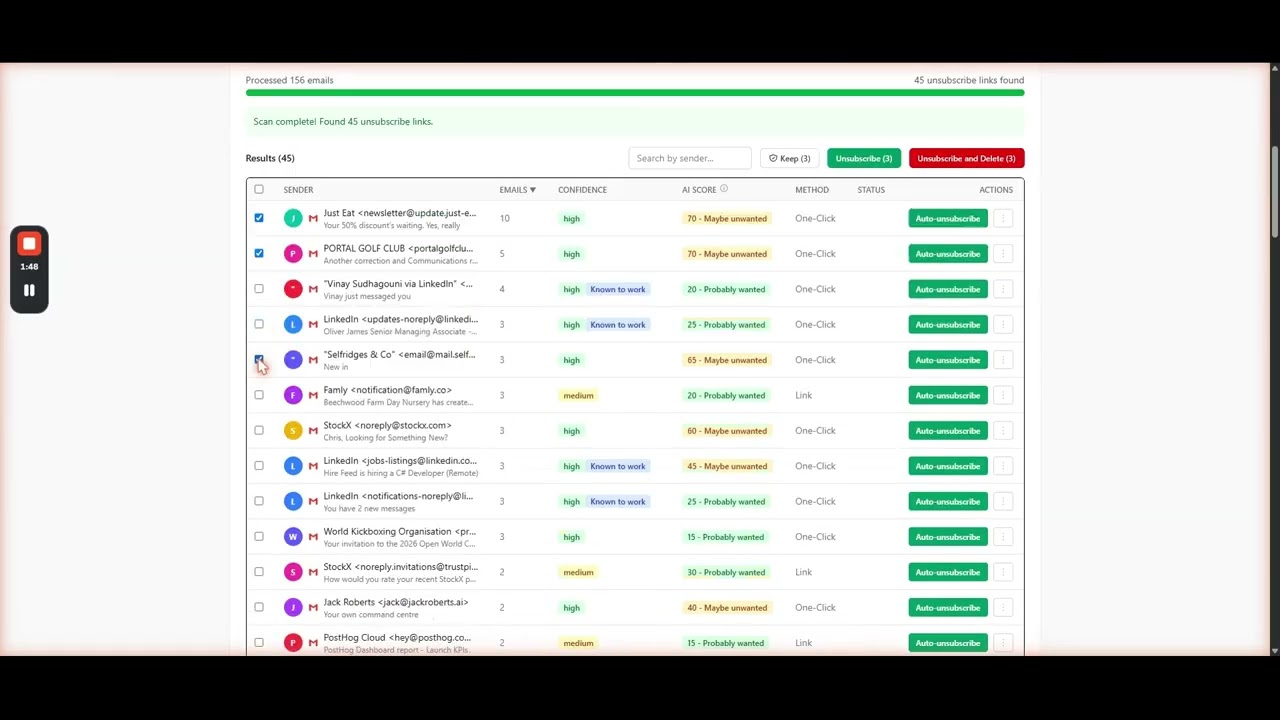This screenshot has width=1280, height=720.
Task: Sort by the AI Score column header
Action: [699, 189]
